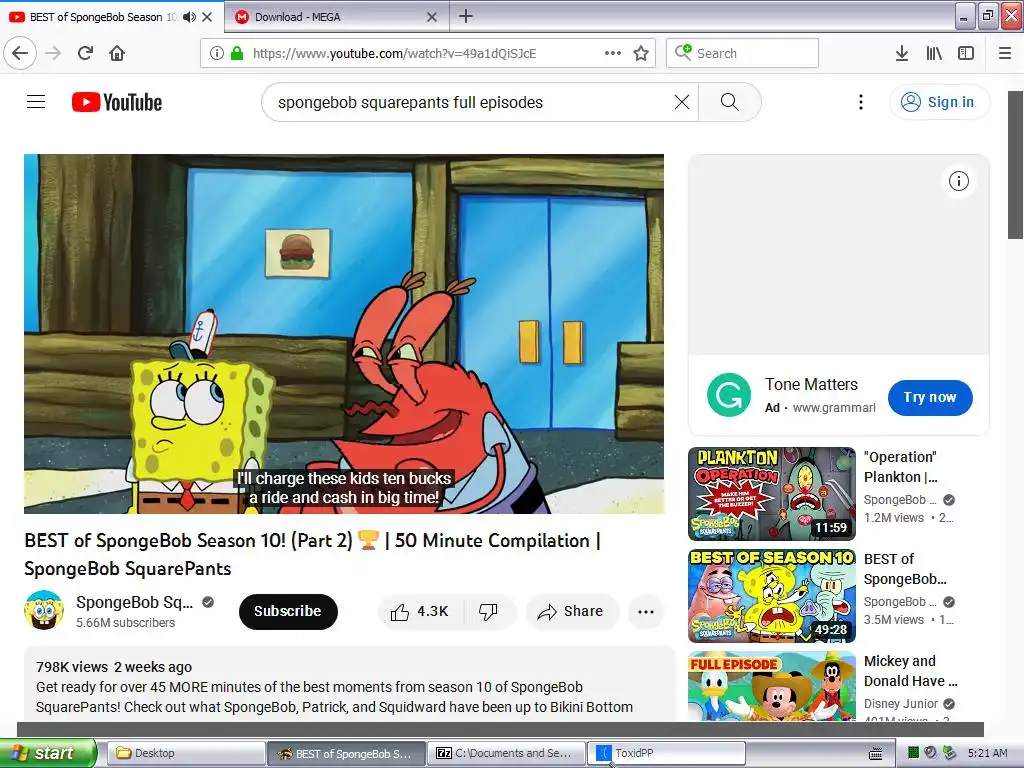Toggle the Firefox sidebar view
This screenshot has height=768, width=1024.
click(x=966, y=53)
